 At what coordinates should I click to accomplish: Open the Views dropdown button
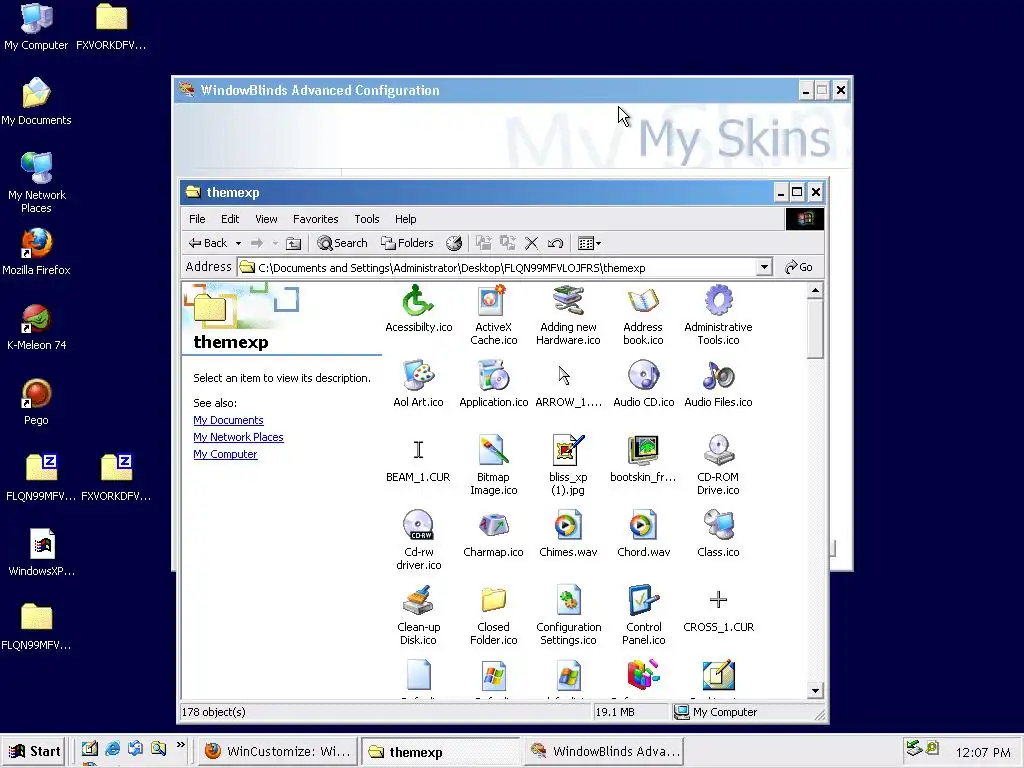[x=589, y=244]
